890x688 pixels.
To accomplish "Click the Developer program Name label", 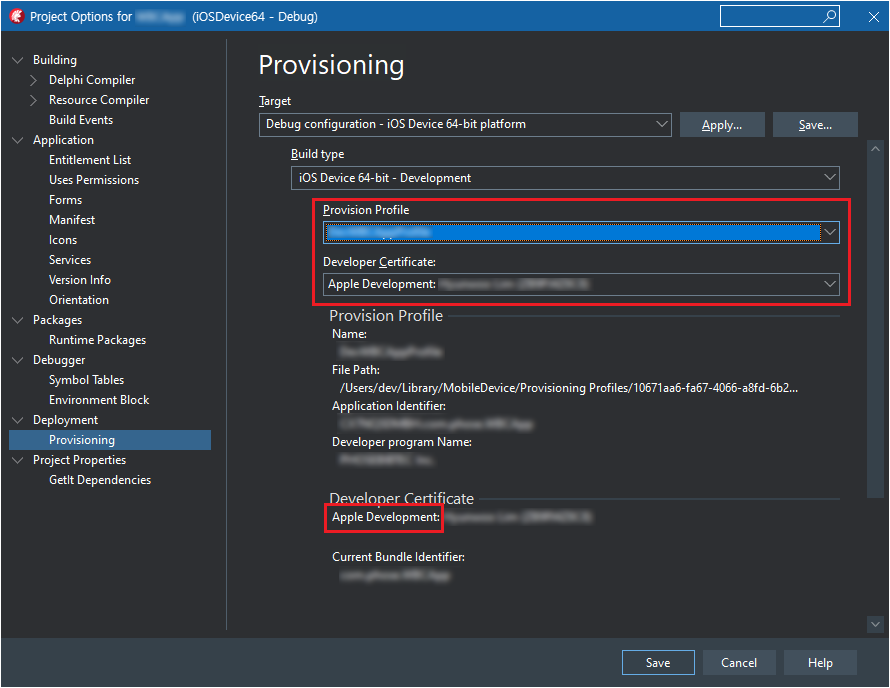I will [x=402, y=442].
